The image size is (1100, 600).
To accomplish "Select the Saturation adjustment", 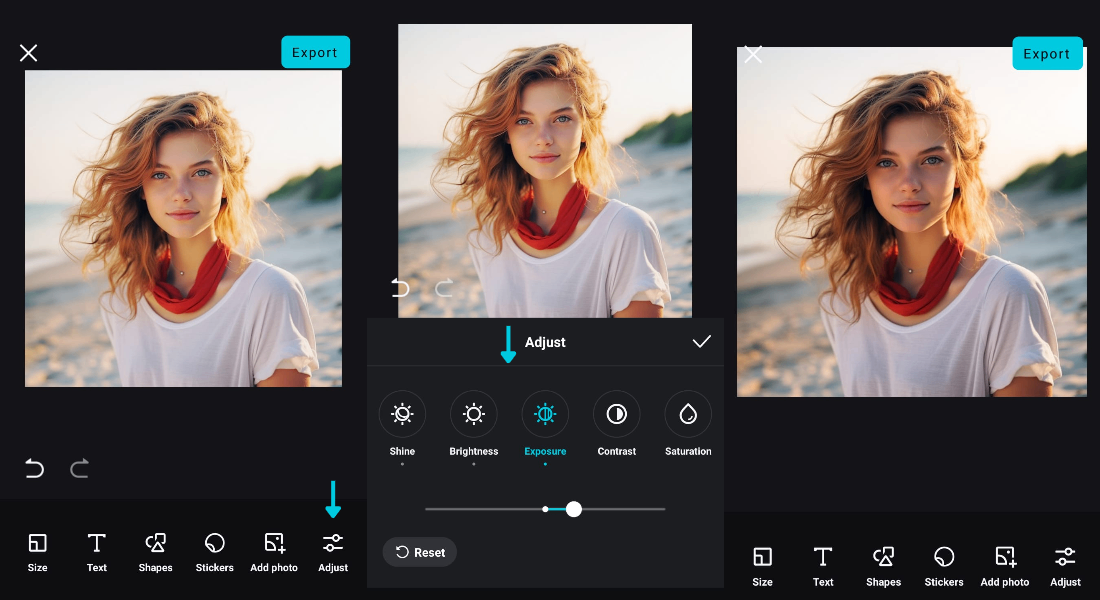I will 688,424.
